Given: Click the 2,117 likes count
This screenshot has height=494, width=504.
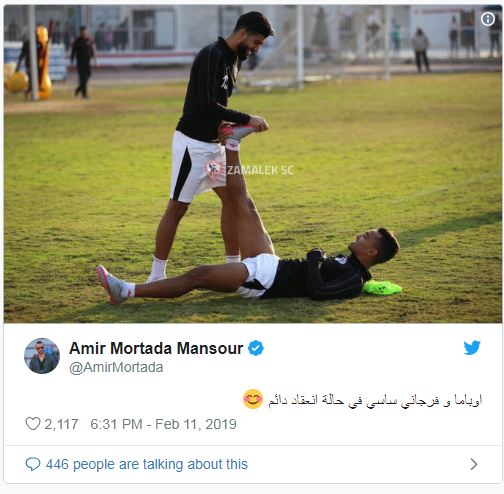Looking at the screenshot, I should (61, 424).
